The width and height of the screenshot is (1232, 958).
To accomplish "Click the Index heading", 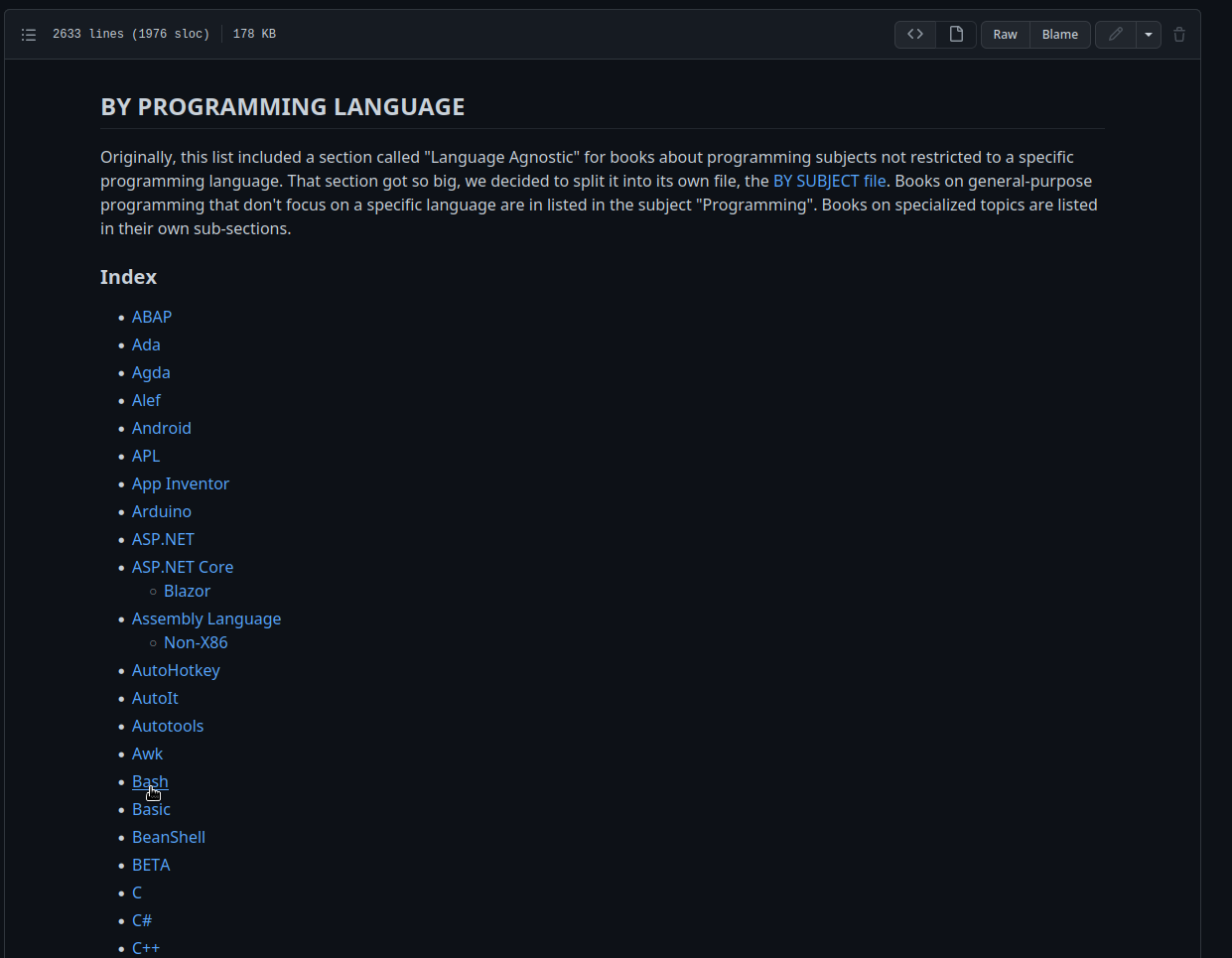I will [128, 277].
